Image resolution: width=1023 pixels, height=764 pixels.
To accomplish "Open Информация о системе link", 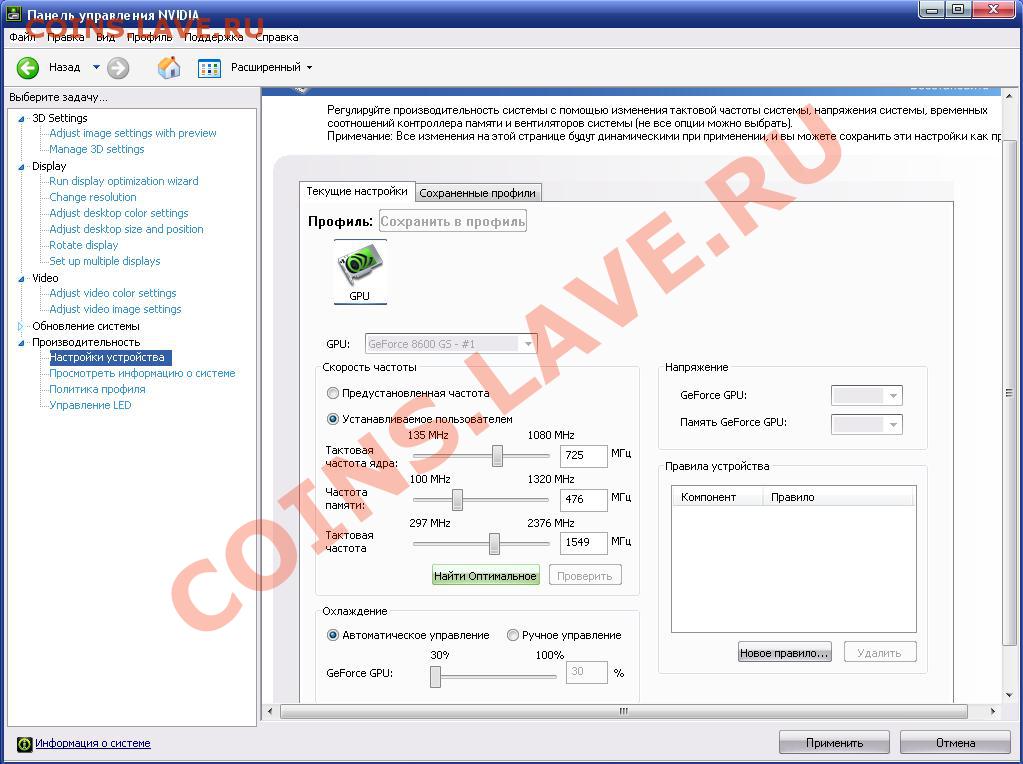I will (x=93, y=743).
